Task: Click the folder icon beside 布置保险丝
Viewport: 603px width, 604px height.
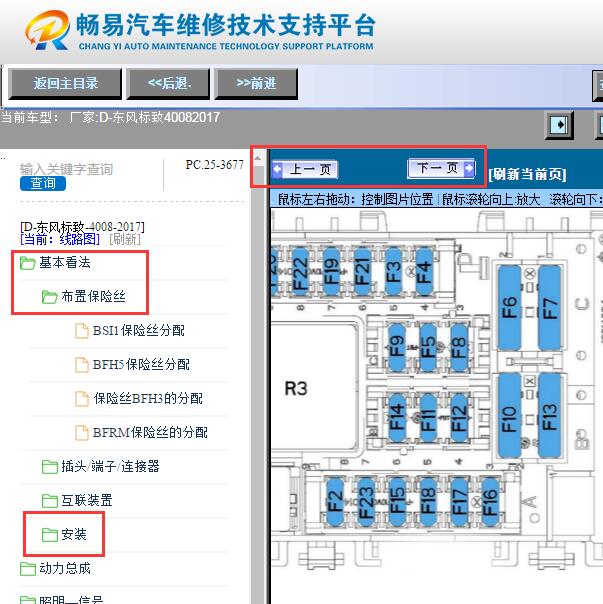Action: tap(50, 297)
